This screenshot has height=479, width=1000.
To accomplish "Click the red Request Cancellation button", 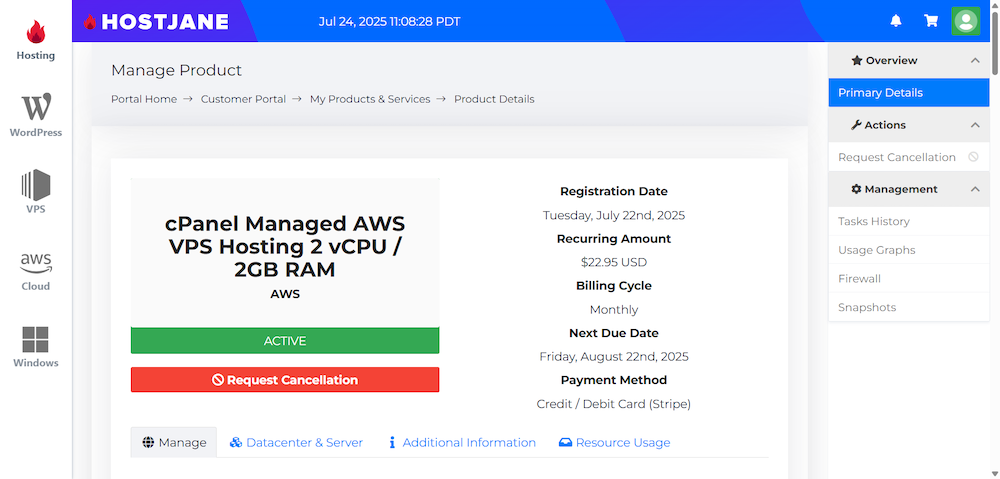I will click(x=285, y=380).
